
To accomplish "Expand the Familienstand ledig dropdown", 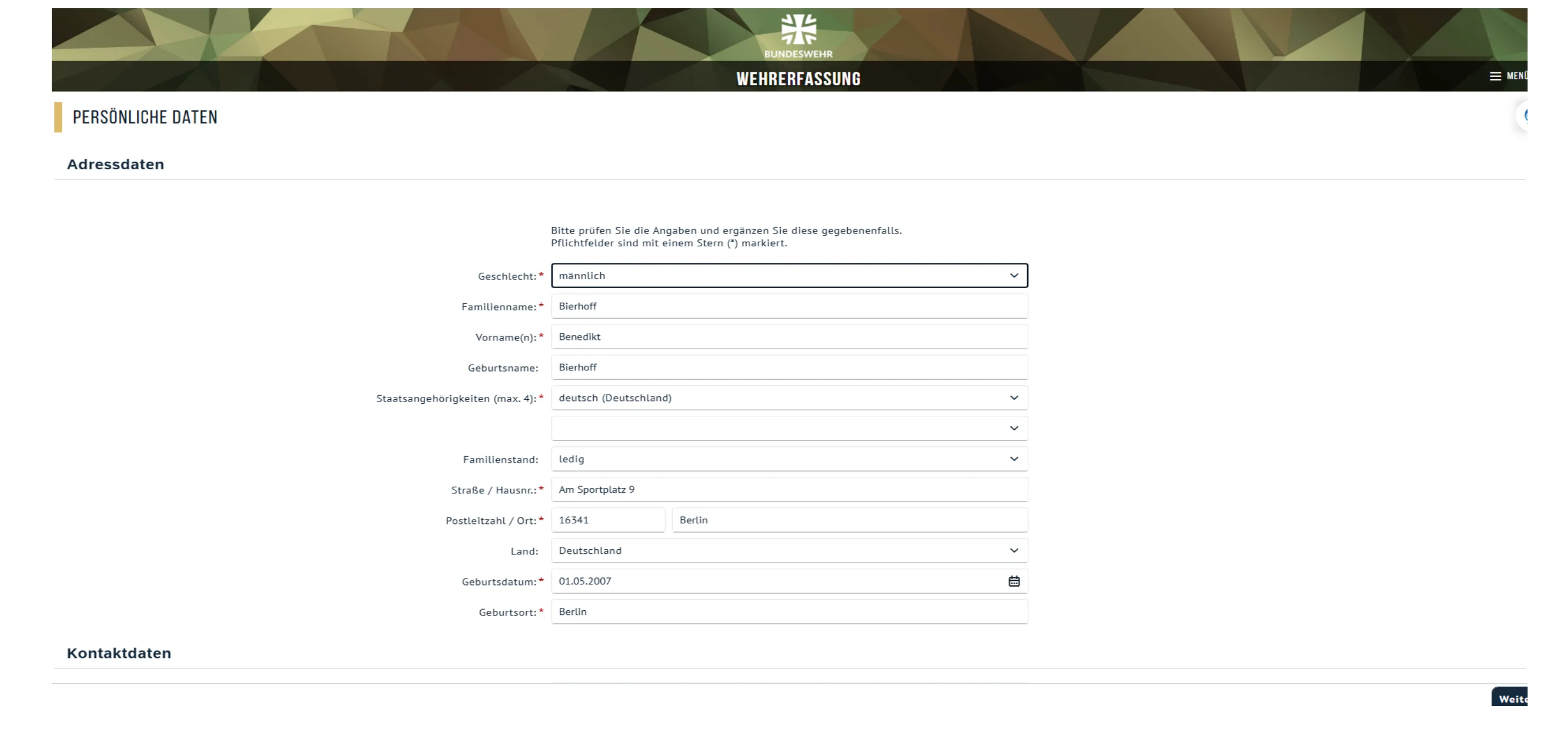I will pyautogui.click(x=789, y=459).
